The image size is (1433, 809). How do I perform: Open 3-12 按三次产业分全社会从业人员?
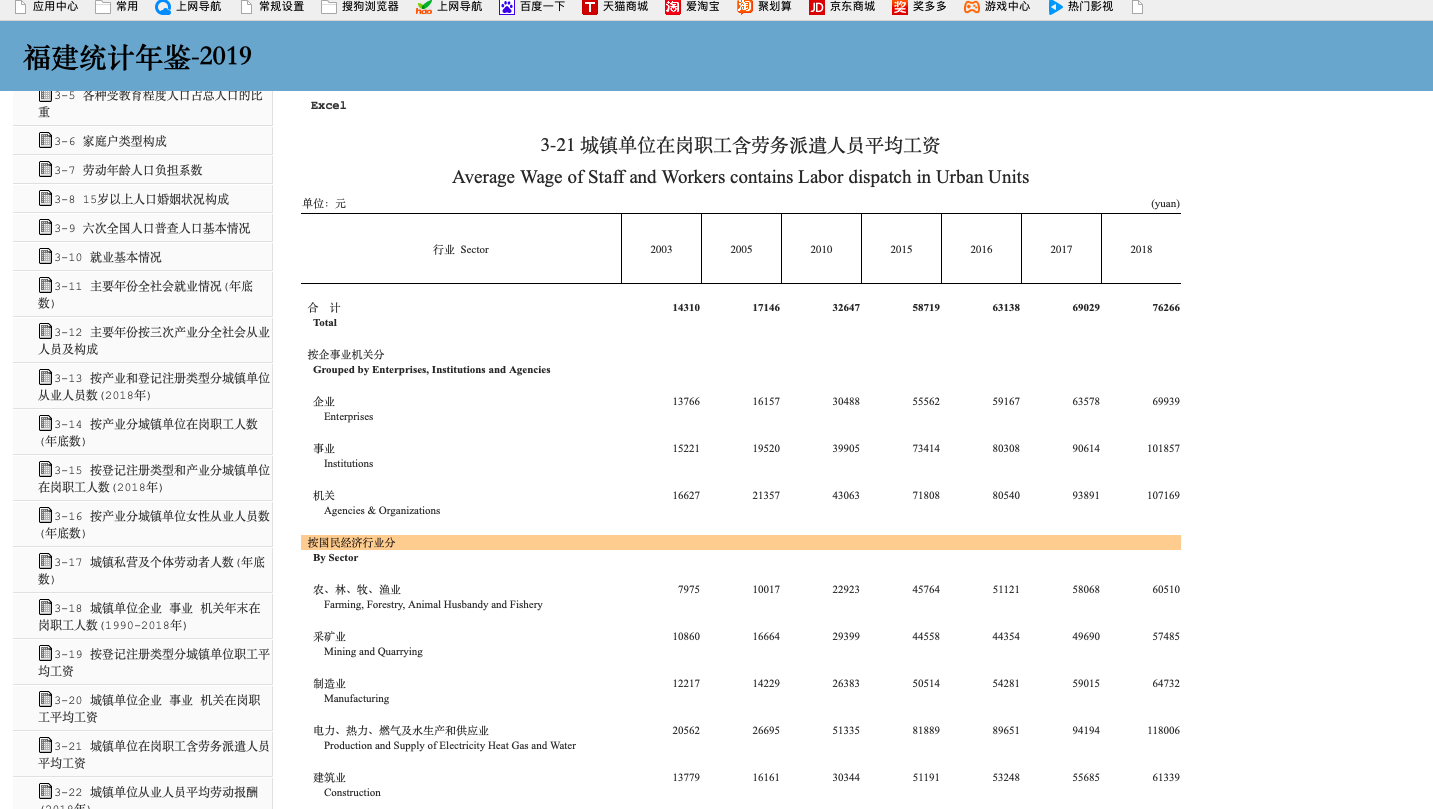coord(154,340)
